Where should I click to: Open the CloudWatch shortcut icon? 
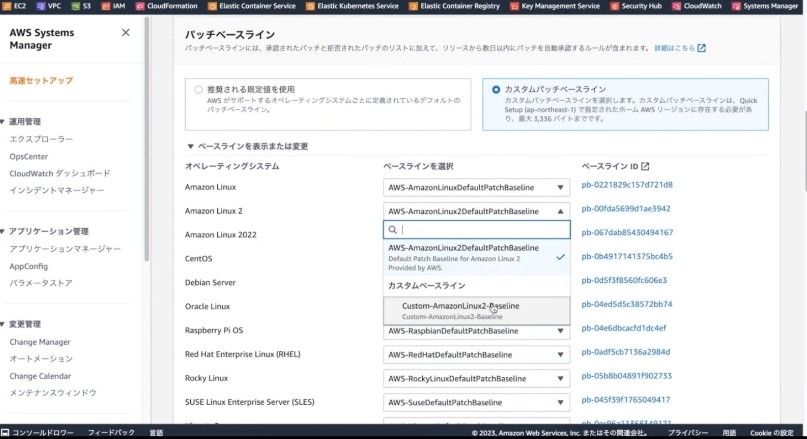tap(676, 6)
